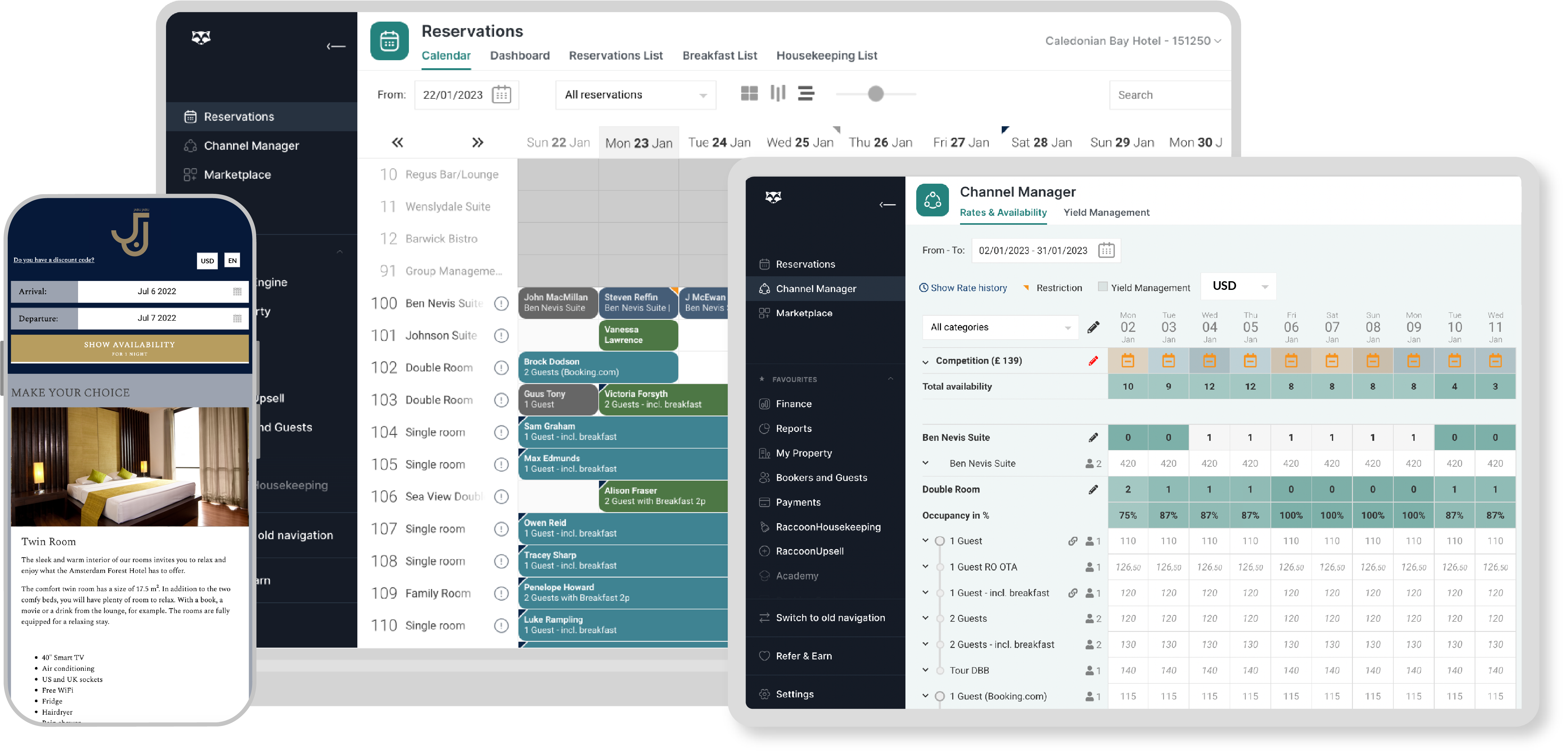Click competition calendar icon under Wed 11 Jan
Image resolution: width=1568 pixels, height=756 pixels.
[1495, 361]
